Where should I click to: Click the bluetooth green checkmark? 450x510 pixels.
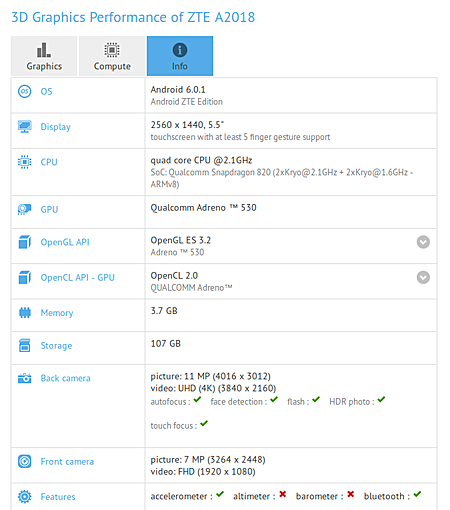pos(417,494)
